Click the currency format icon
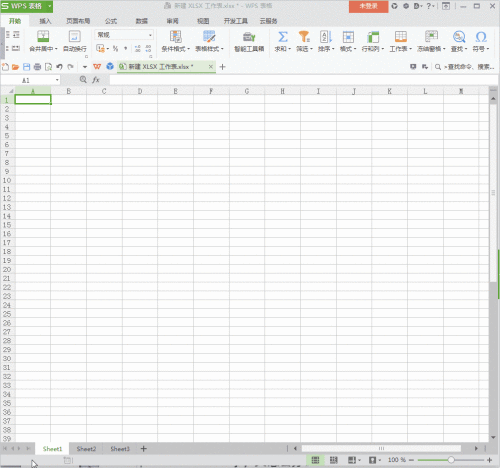 (101, 49)
